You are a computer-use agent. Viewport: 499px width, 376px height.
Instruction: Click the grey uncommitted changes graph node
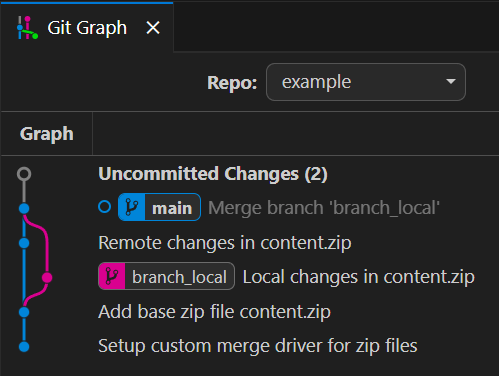(24, 174)
